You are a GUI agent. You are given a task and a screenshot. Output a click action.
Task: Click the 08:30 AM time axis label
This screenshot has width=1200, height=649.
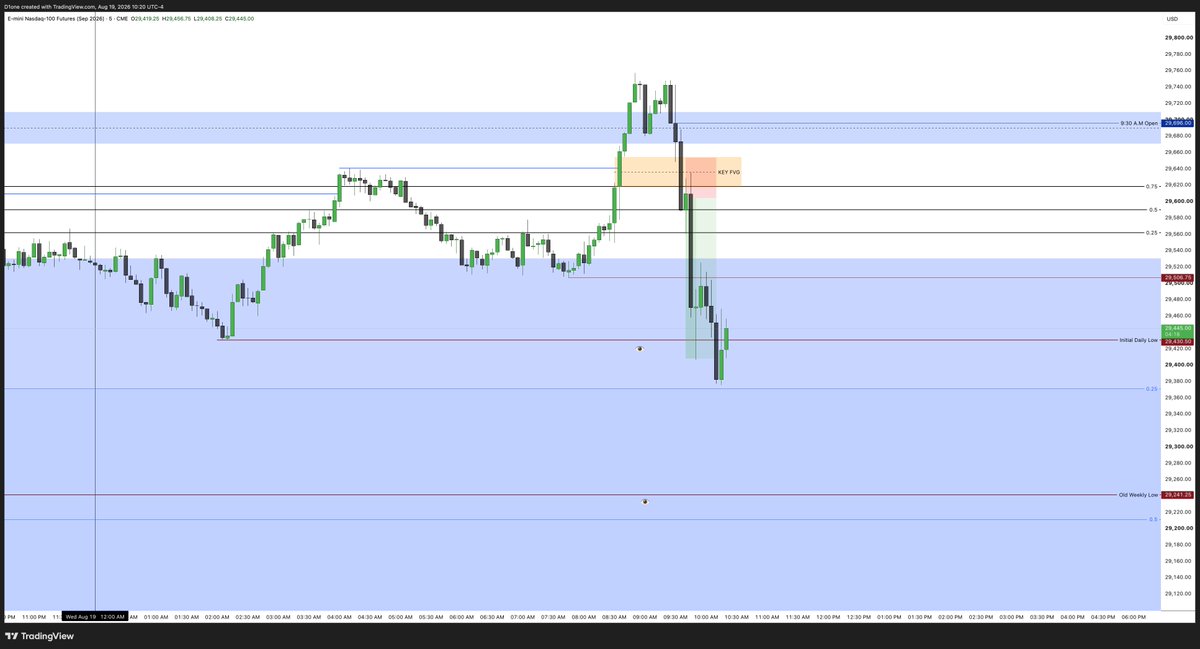pos(614,617)
